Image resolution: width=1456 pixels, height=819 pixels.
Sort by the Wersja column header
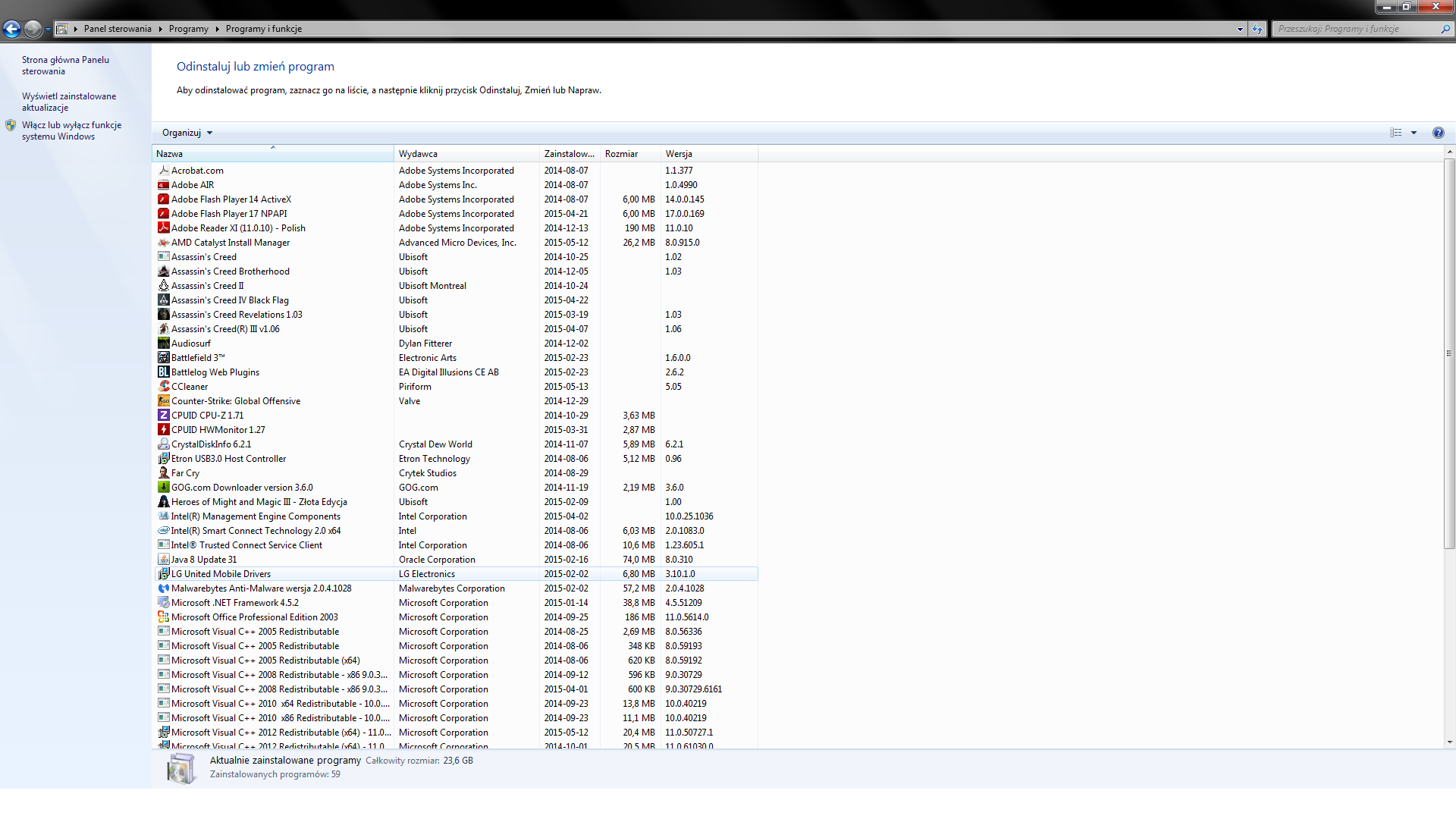(x=709, y=154)
